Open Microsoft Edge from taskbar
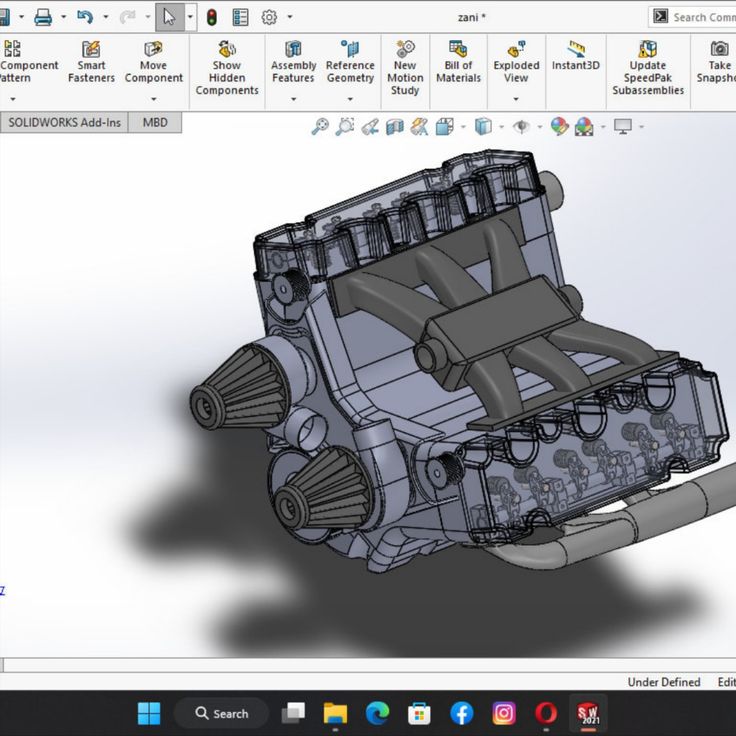 point(377,713)
